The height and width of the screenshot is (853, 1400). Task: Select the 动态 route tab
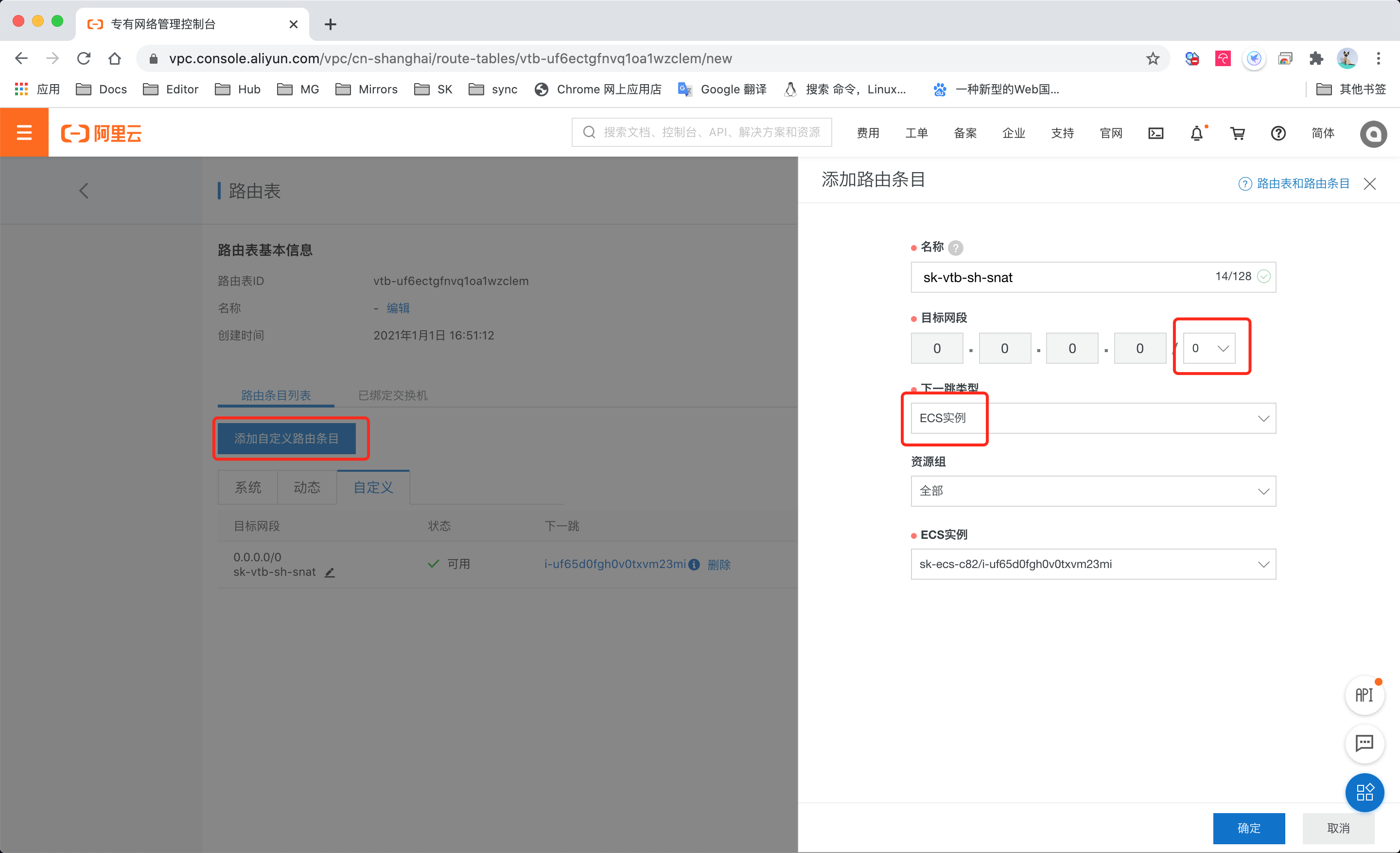pyautogui.click(x=307, y=488)
